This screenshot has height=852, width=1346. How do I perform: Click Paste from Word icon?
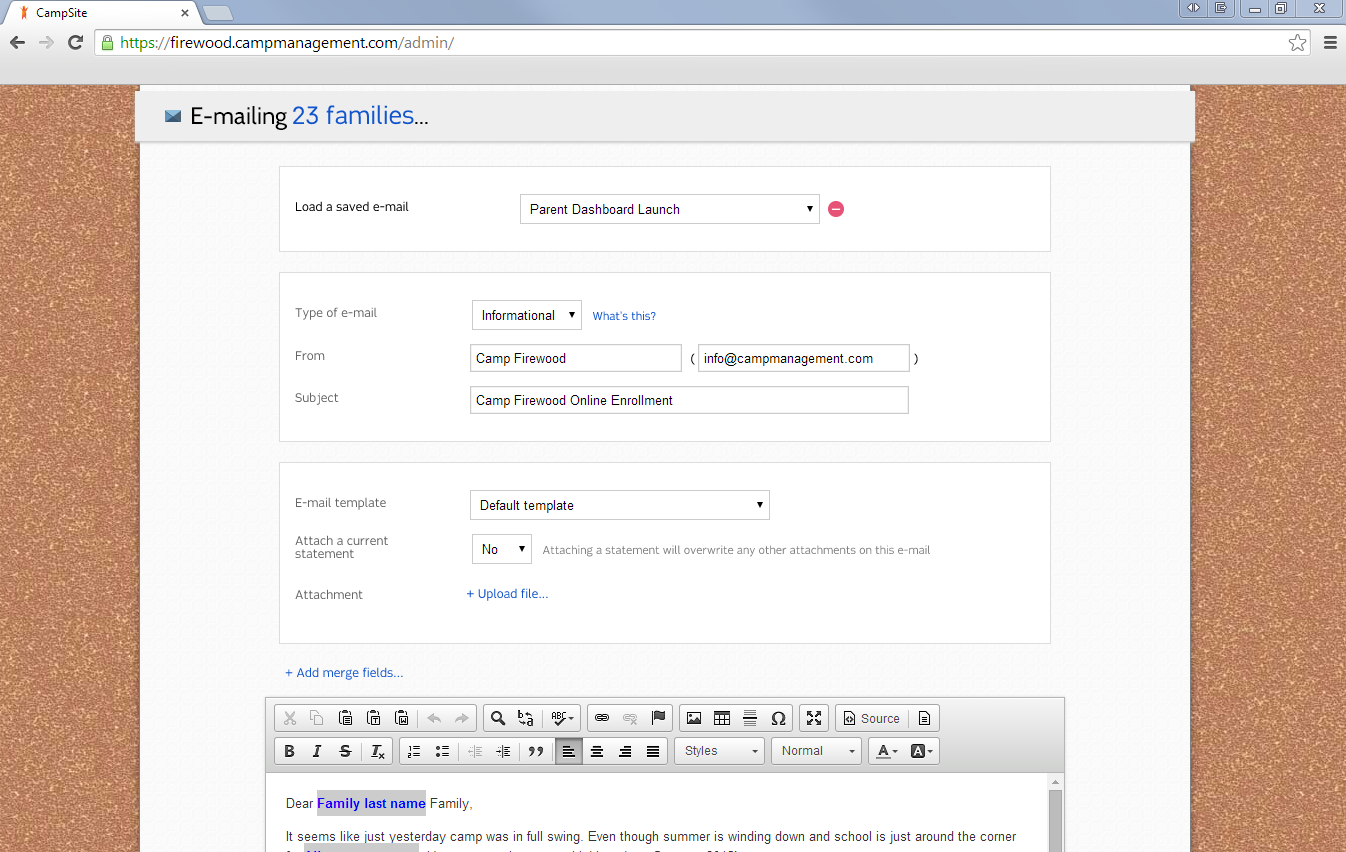401,718
